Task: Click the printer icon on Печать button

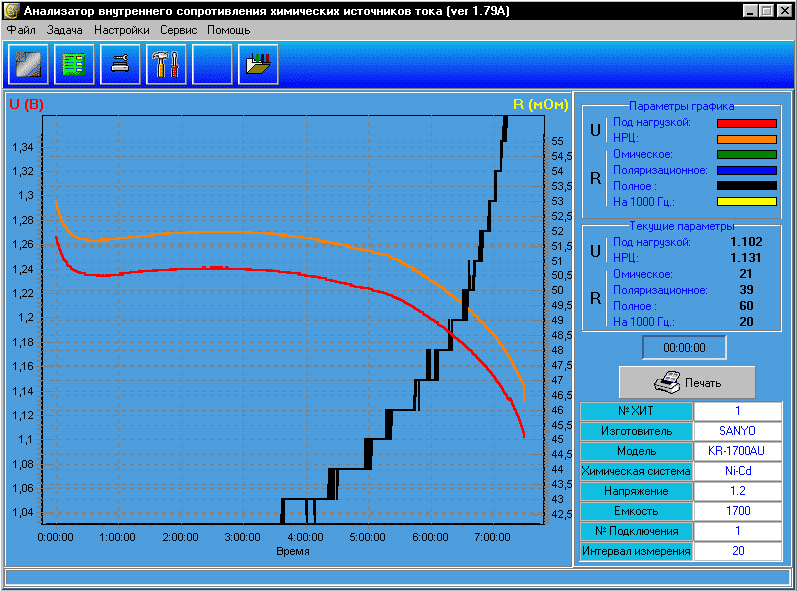Action: (667, 382)
